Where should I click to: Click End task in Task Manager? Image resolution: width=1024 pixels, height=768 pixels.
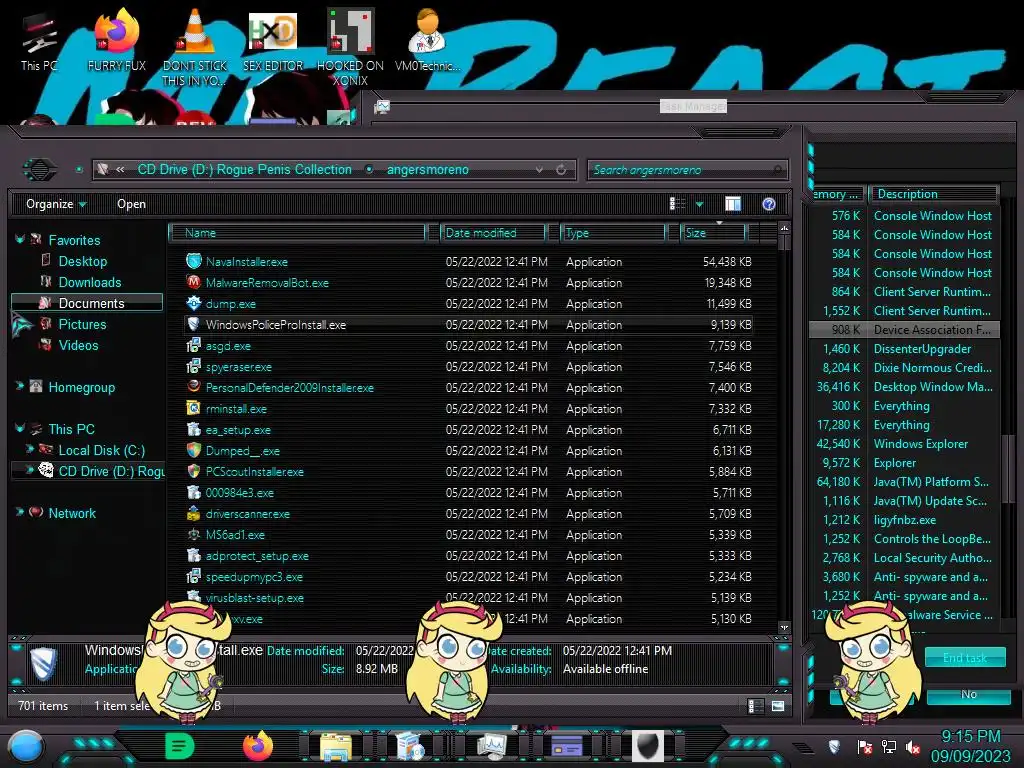coord(965,658)
